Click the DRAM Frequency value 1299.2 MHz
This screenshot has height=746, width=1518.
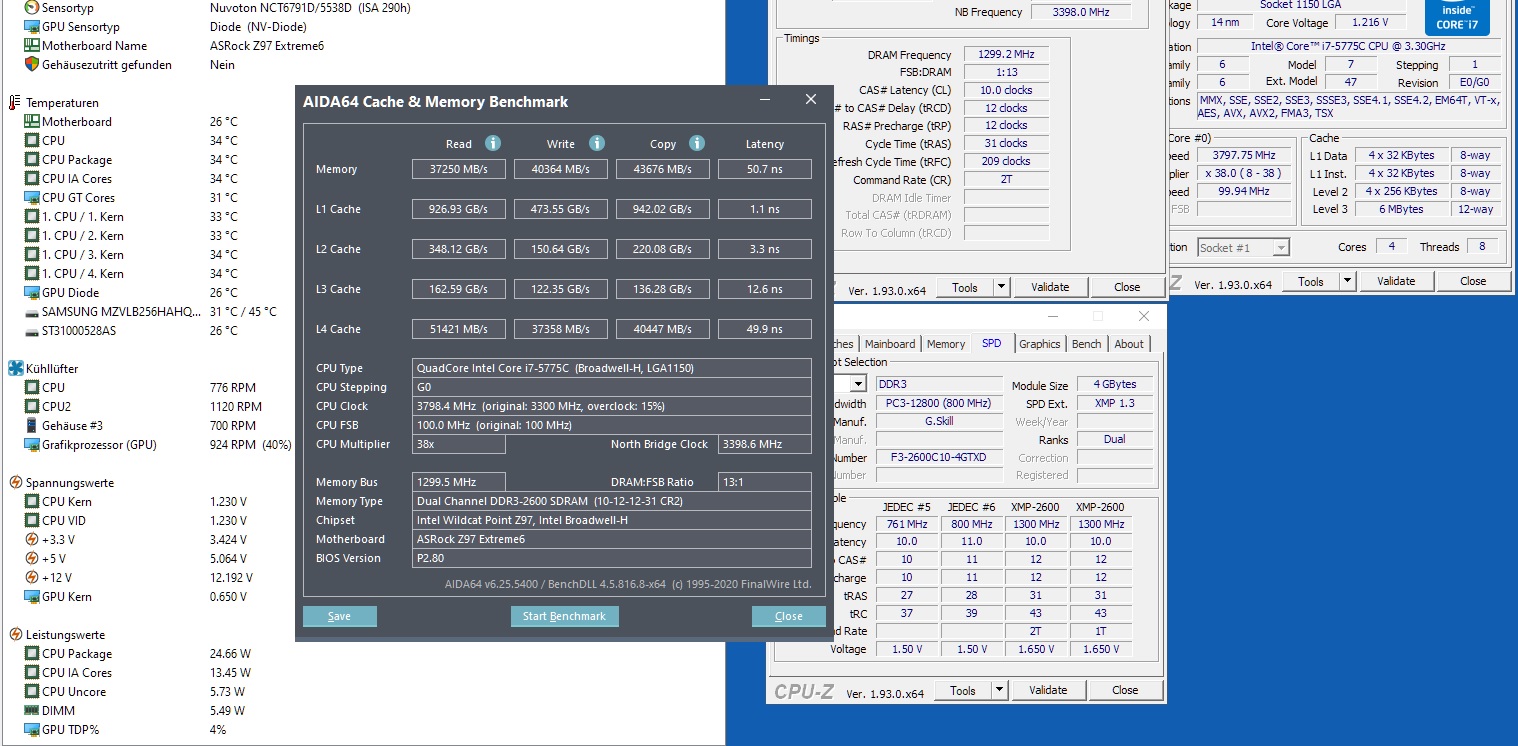point(1007,55)
